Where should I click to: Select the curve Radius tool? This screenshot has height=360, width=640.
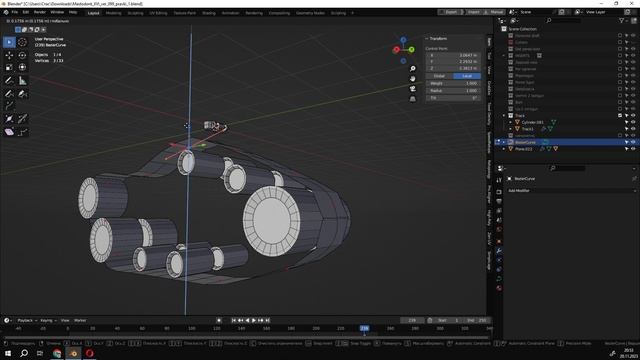pyautogui.click(x=9, y=119)
